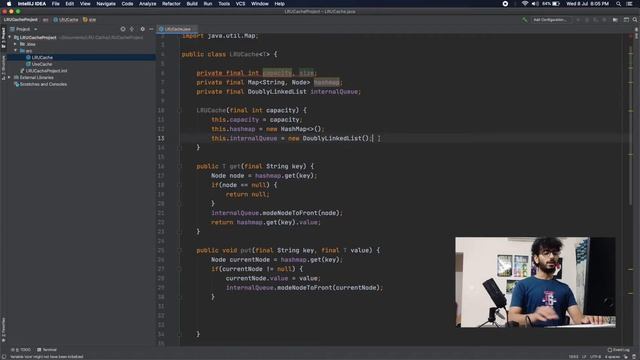Open the Edit menu
The image size is (640, 360).
click(70, 4)
